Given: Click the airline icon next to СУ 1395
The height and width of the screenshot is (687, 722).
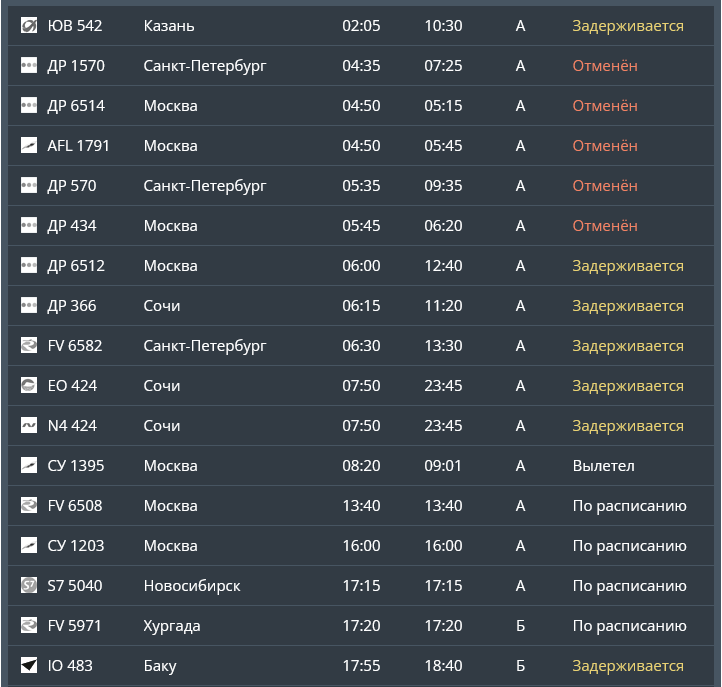Looking at the screenshot, I should pos(29,466).
